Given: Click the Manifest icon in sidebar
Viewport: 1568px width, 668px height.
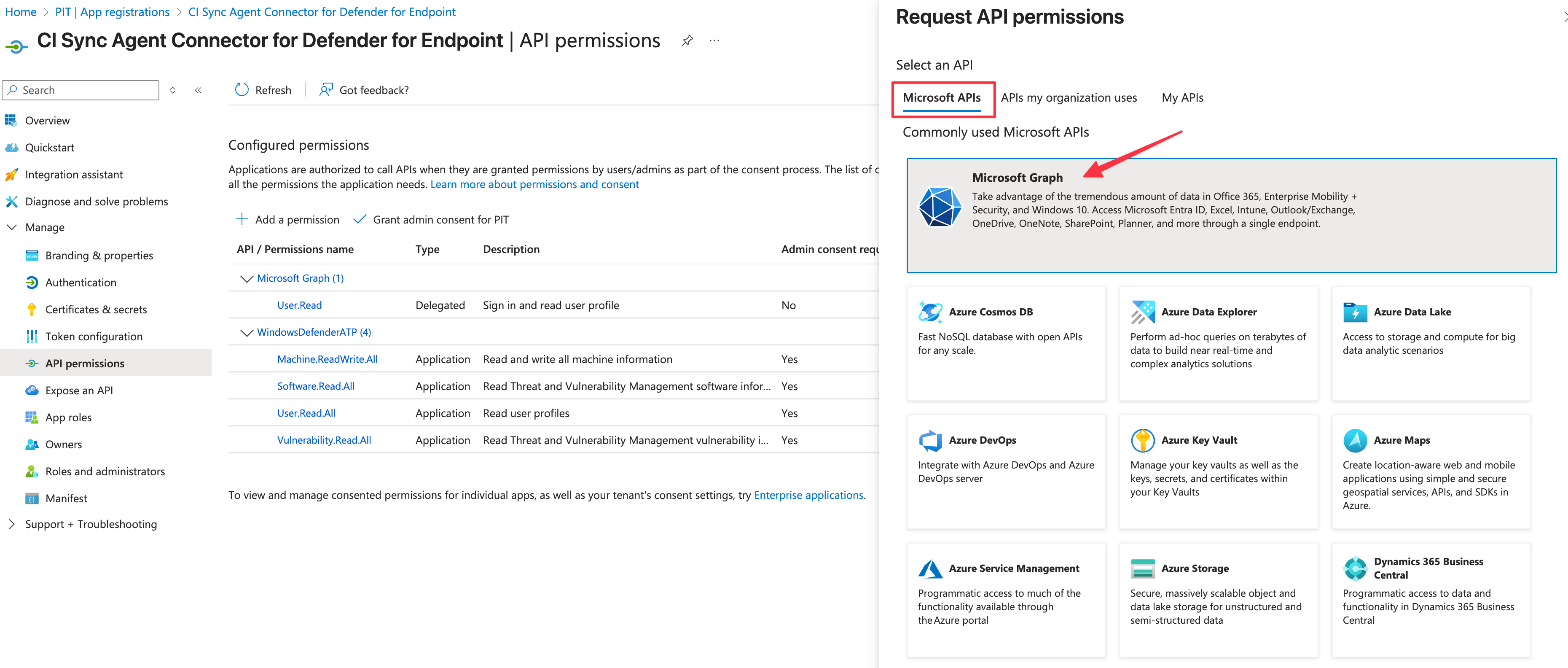Looking at the screenshot, I should click(32, 499).
